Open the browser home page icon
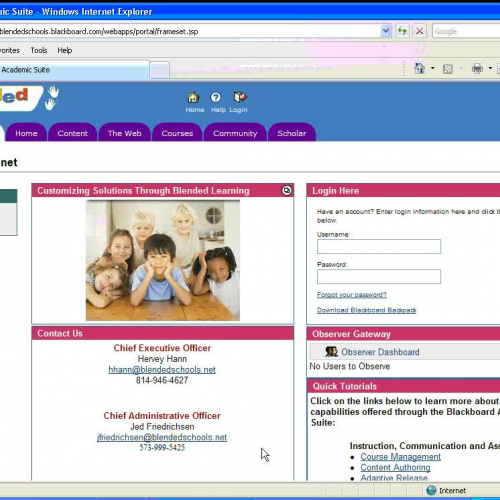 point(419,68)
